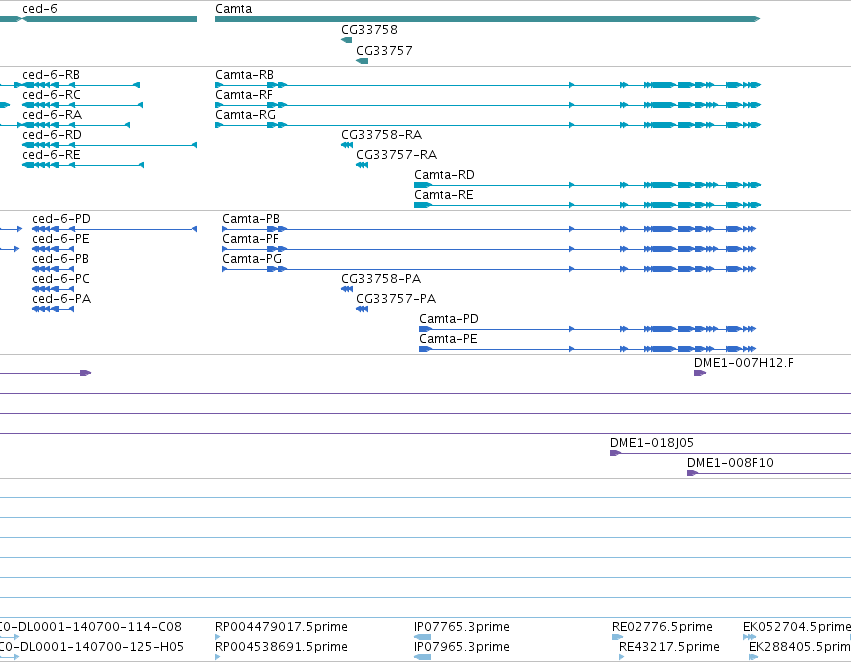851x662 pixels.
Task: Click the CG33757-RA transcript label
Action: [x=397, y=155]
